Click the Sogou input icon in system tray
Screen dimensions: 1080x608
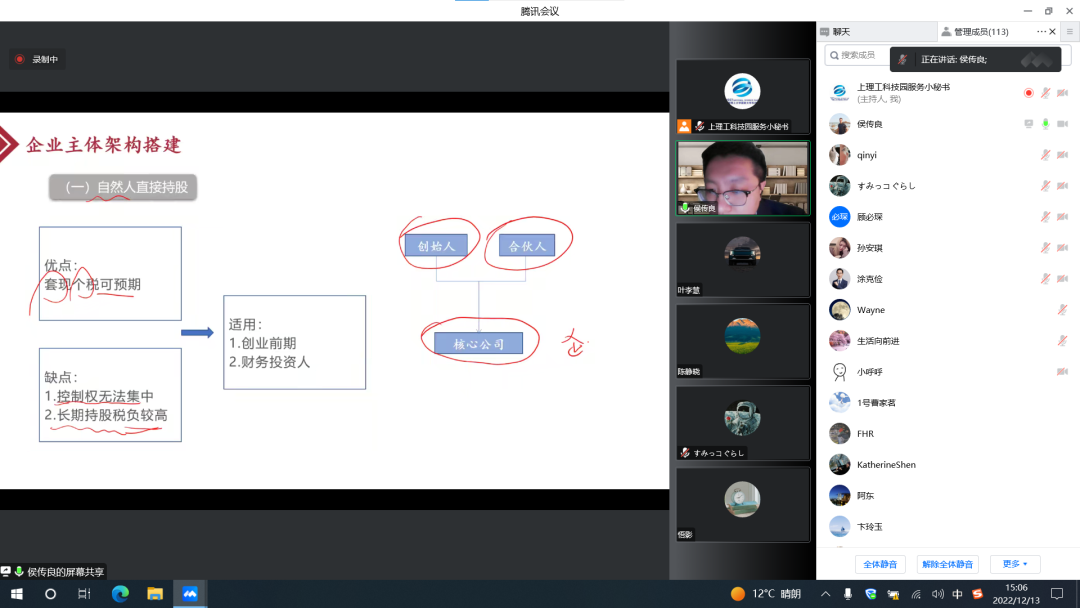(977, 594)
